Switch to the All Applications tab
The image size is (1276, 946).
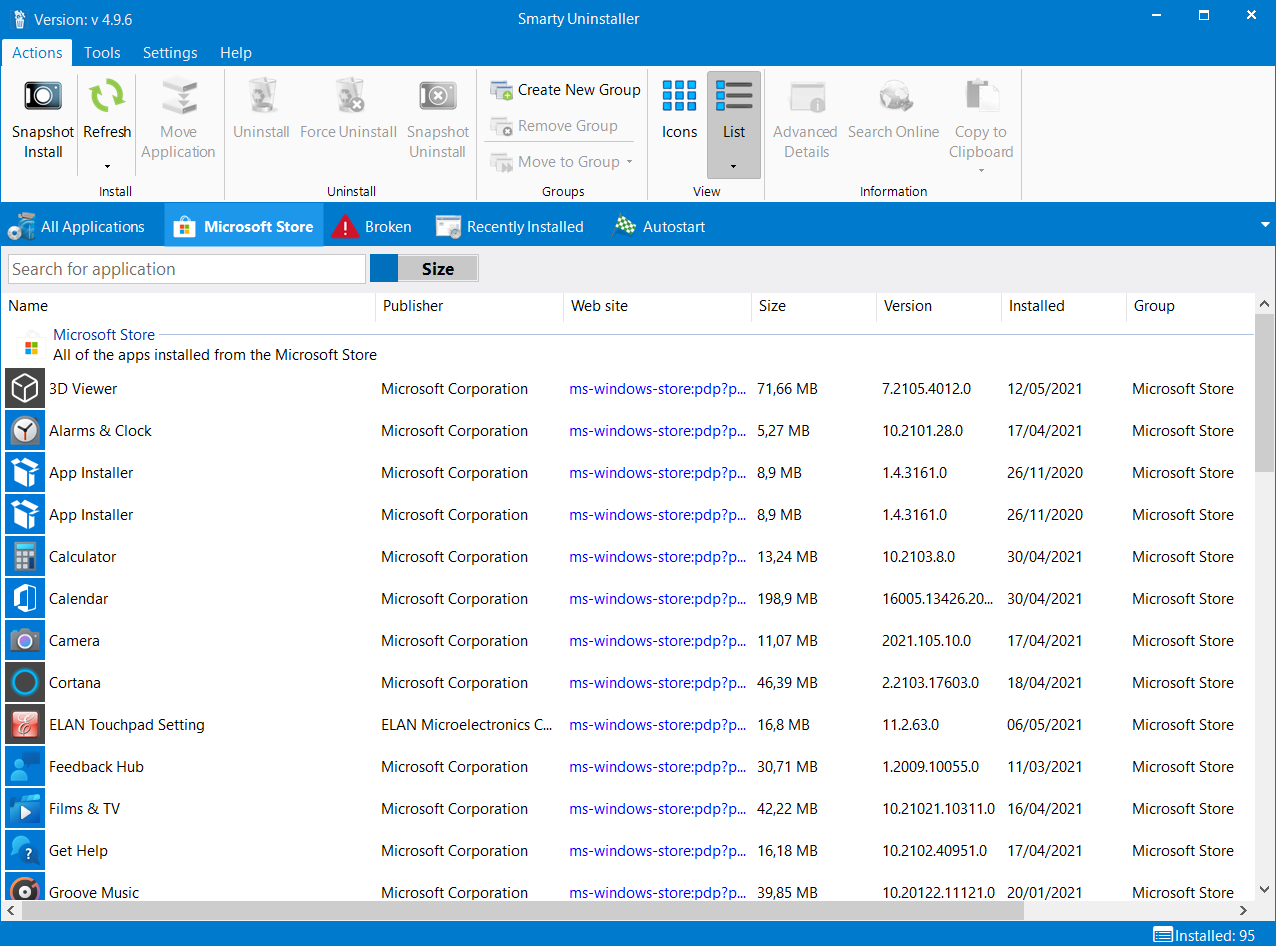click(x=77, y=227)
